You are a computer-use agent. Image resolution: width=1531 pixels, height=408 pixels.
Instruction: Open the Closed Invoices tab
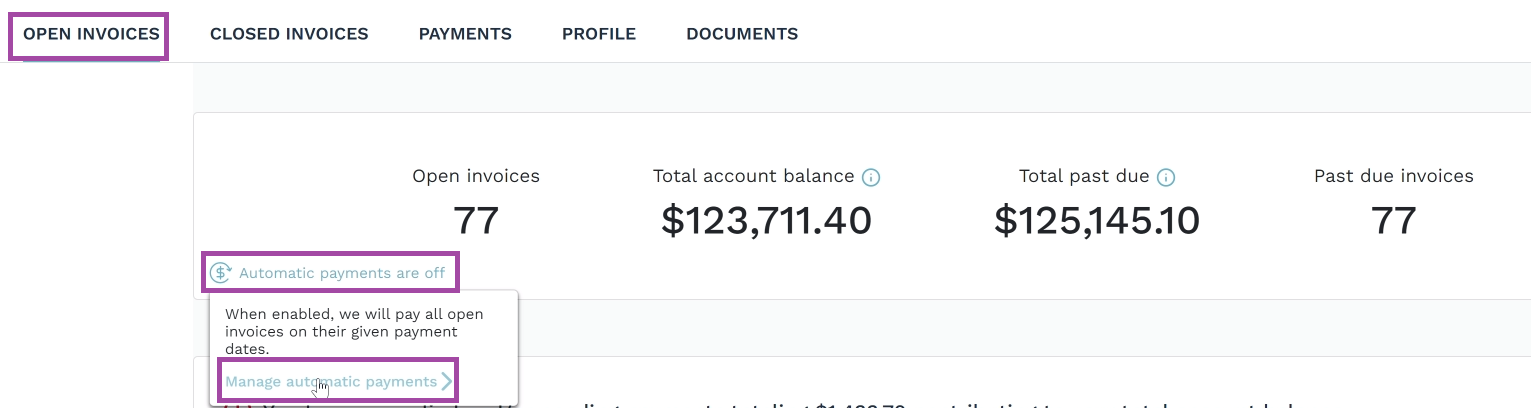point(289,34)
